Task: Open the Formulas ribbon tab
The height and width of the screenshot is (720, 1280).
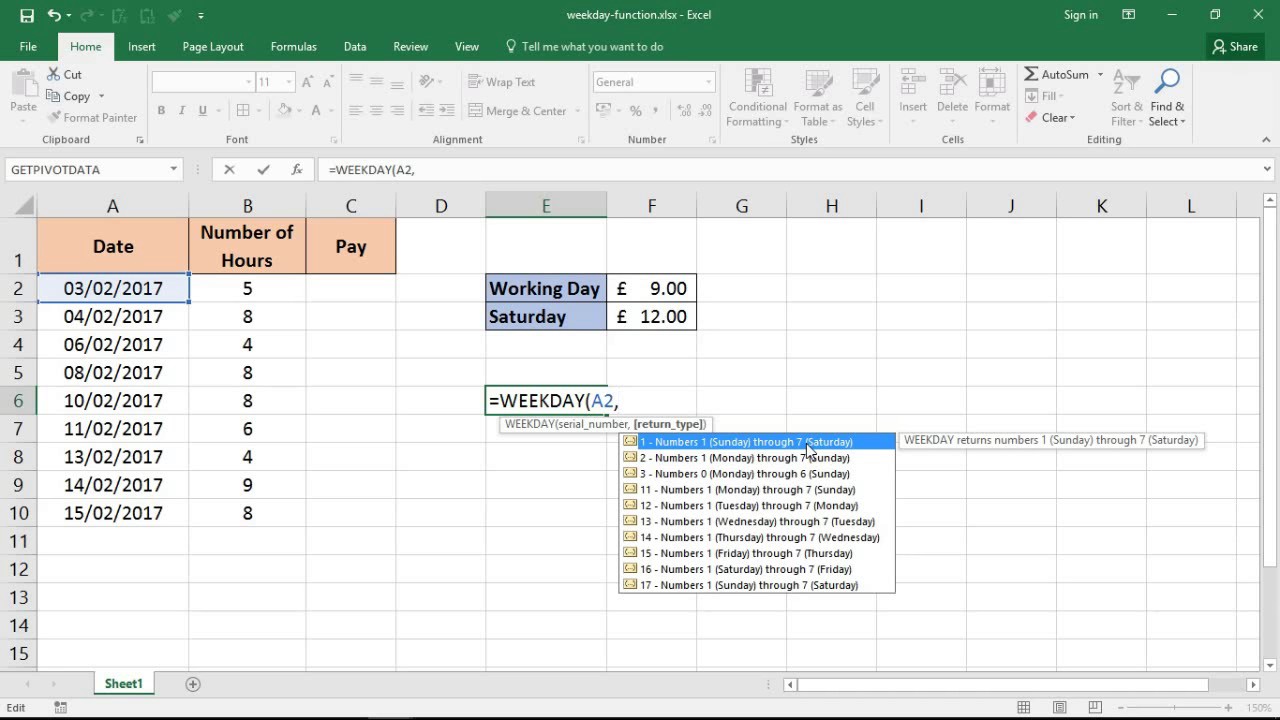Action: [293, 47]
